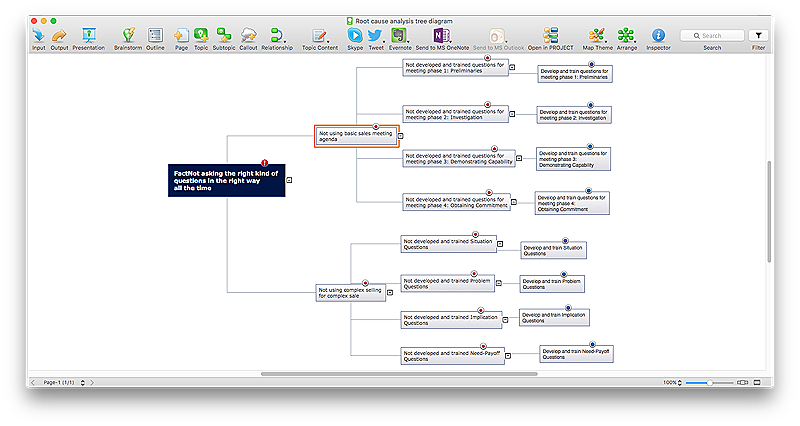
Task: Select 'Develop and train Situation Questions' topic
Action: (554, 250)
